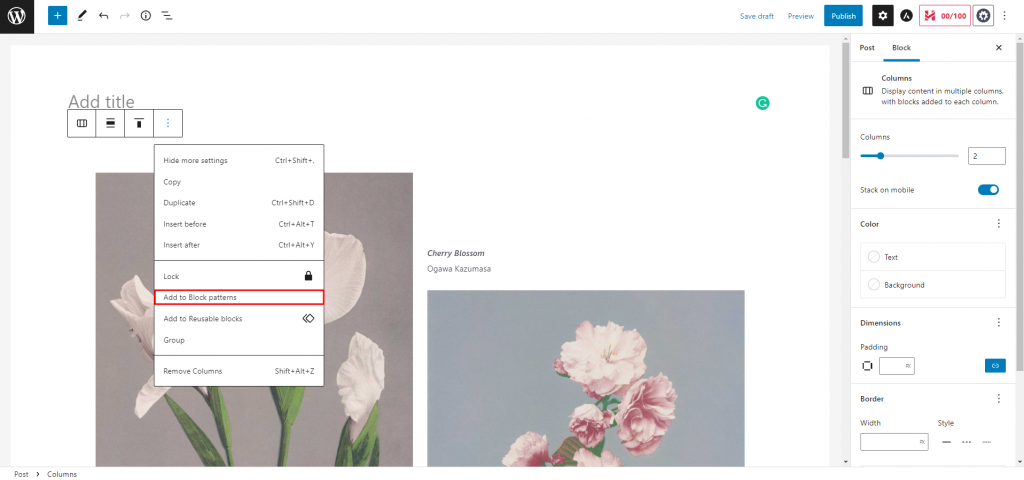This screenshot has height=480, width=1024.
Task: Open Text color swatch option
Action: pyautogui.click(x=933, y=257)
